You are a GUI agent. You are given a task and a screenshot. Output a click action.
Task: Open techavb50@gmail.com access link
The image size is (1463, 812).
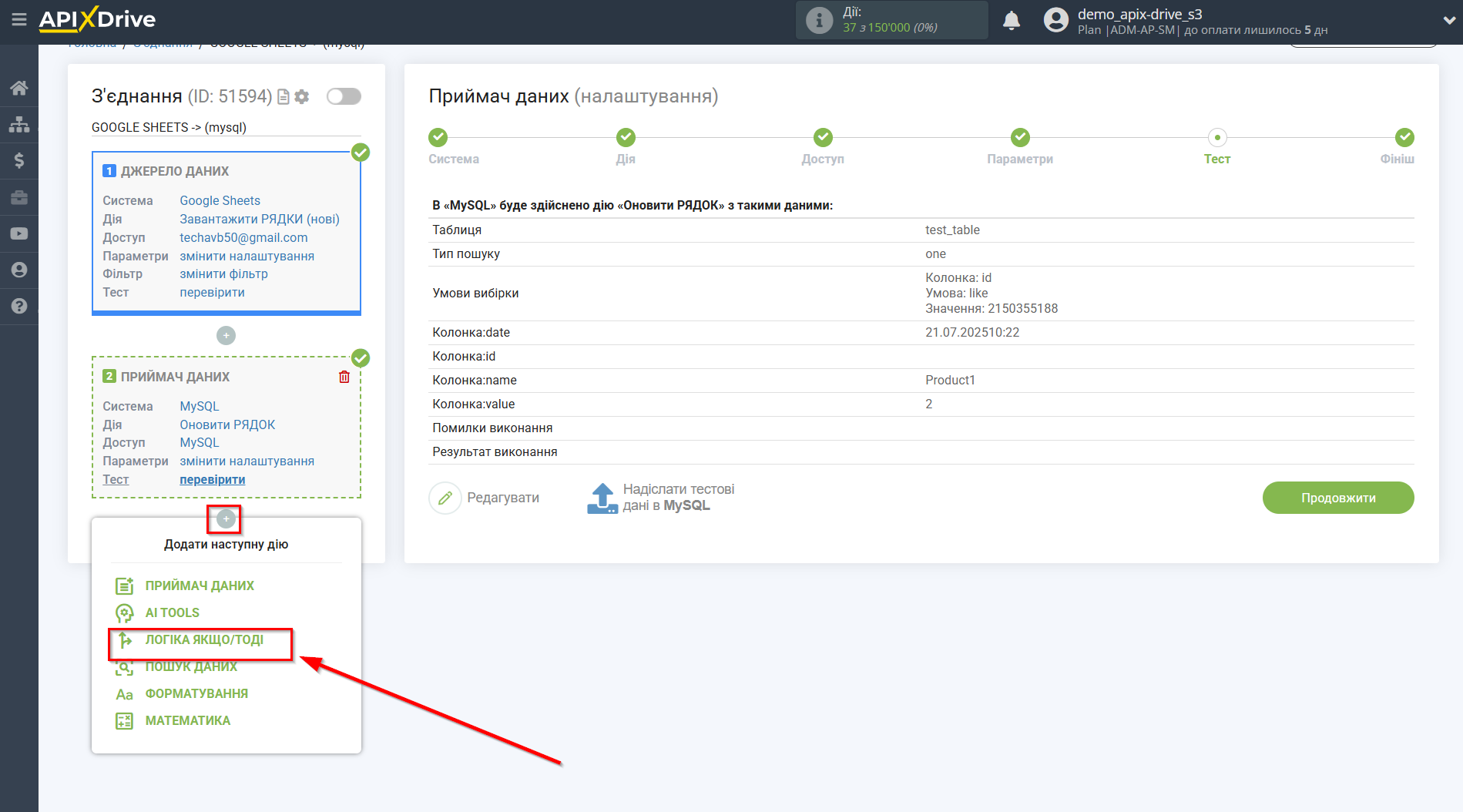[243, 237]
